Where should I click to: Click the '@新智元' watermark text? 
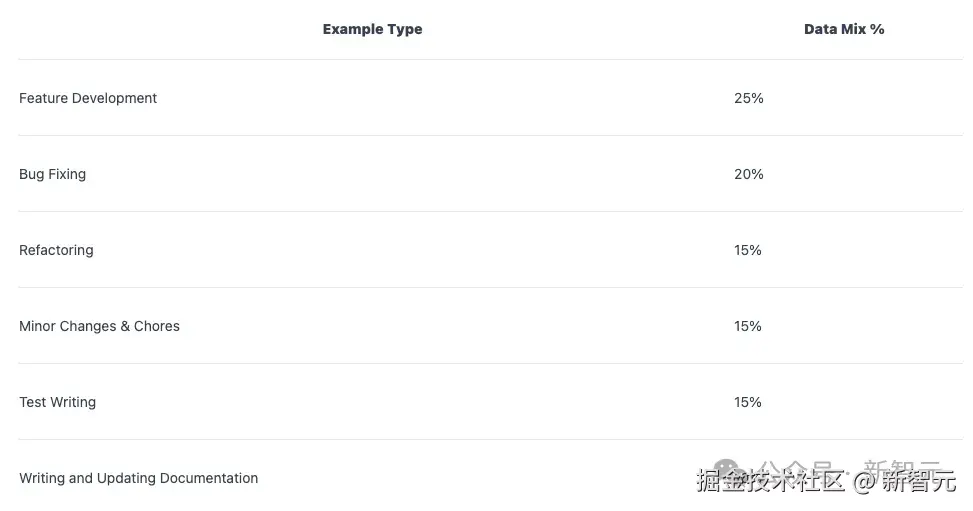[905, 482]
